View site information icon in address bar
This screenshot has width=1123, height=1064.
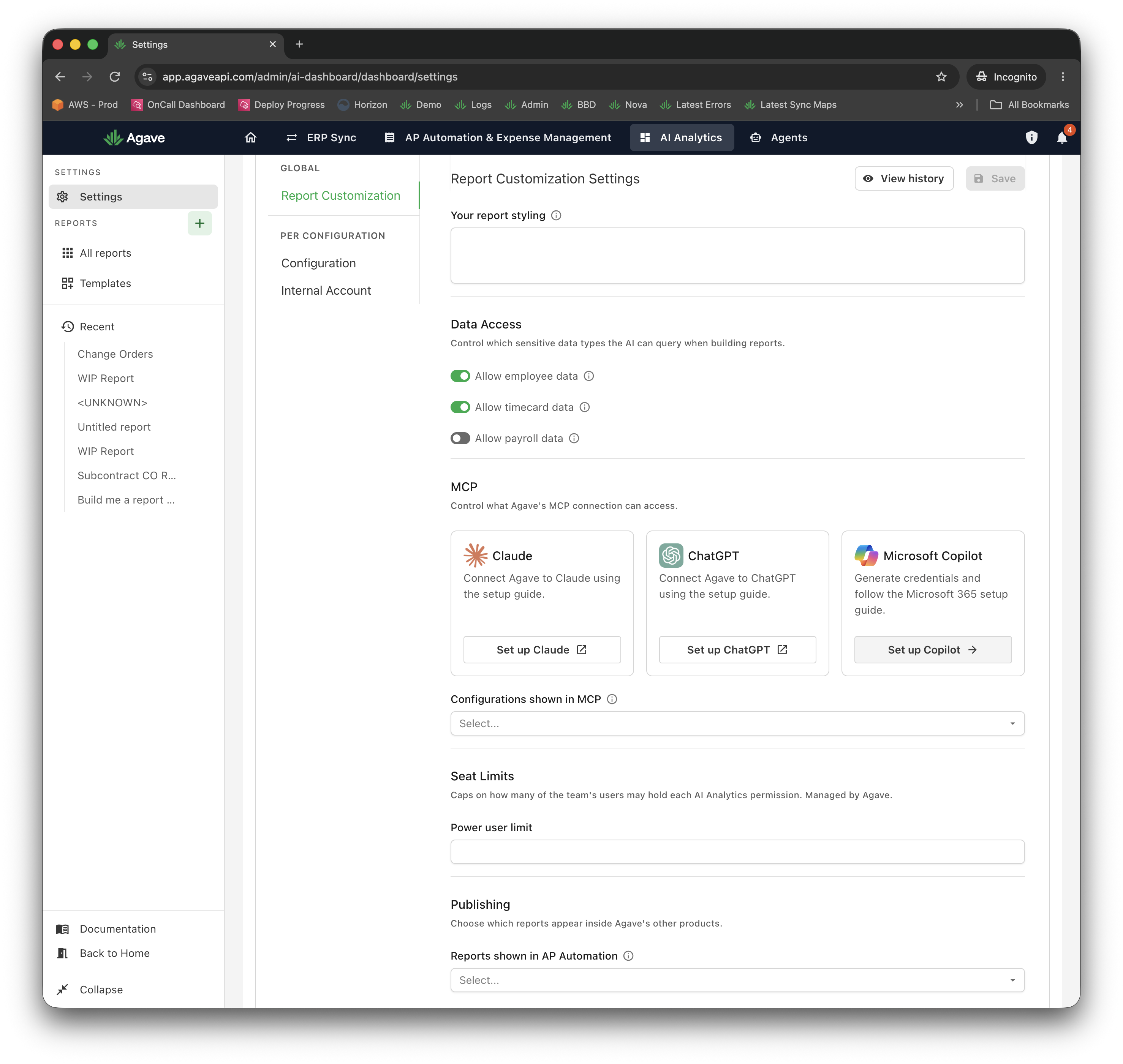point(147,77)
